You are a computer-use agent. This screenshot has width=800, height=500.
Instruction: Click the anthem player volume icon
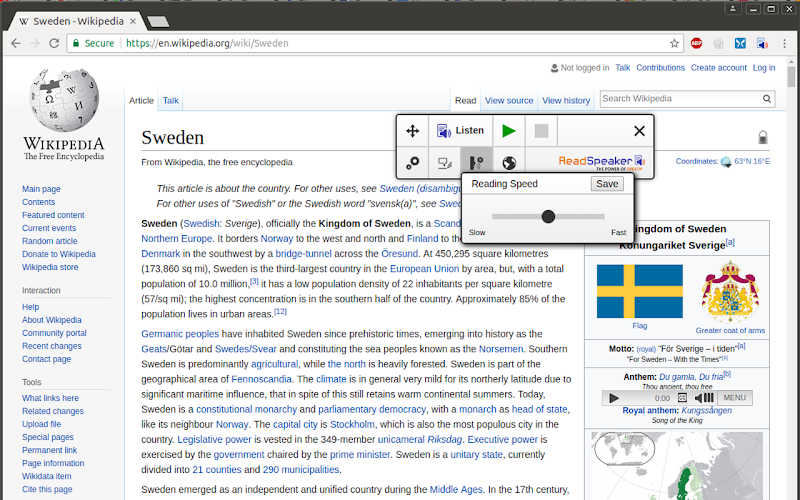click(704, 398)
